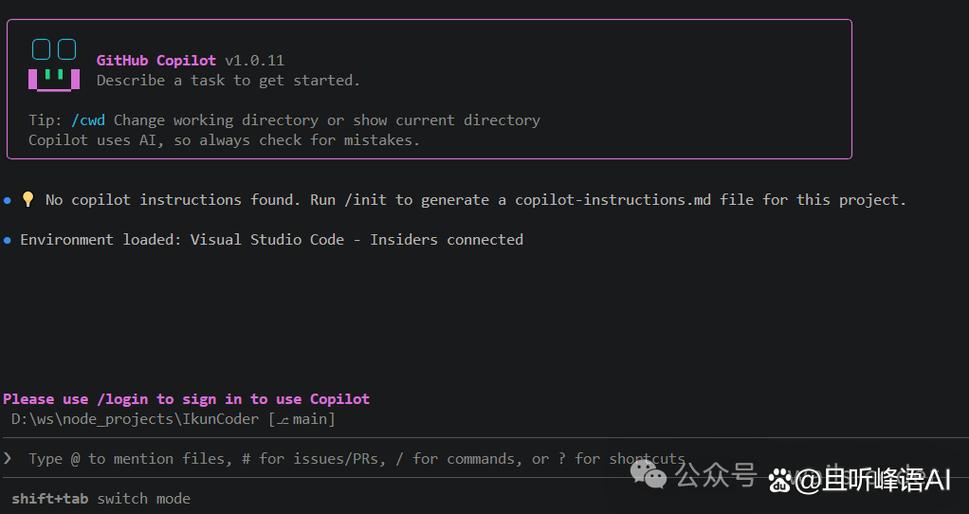Click the /init command in instructions message
Image resolution: width=969 pixels, height=514 pixels.
tap(365, 200)
